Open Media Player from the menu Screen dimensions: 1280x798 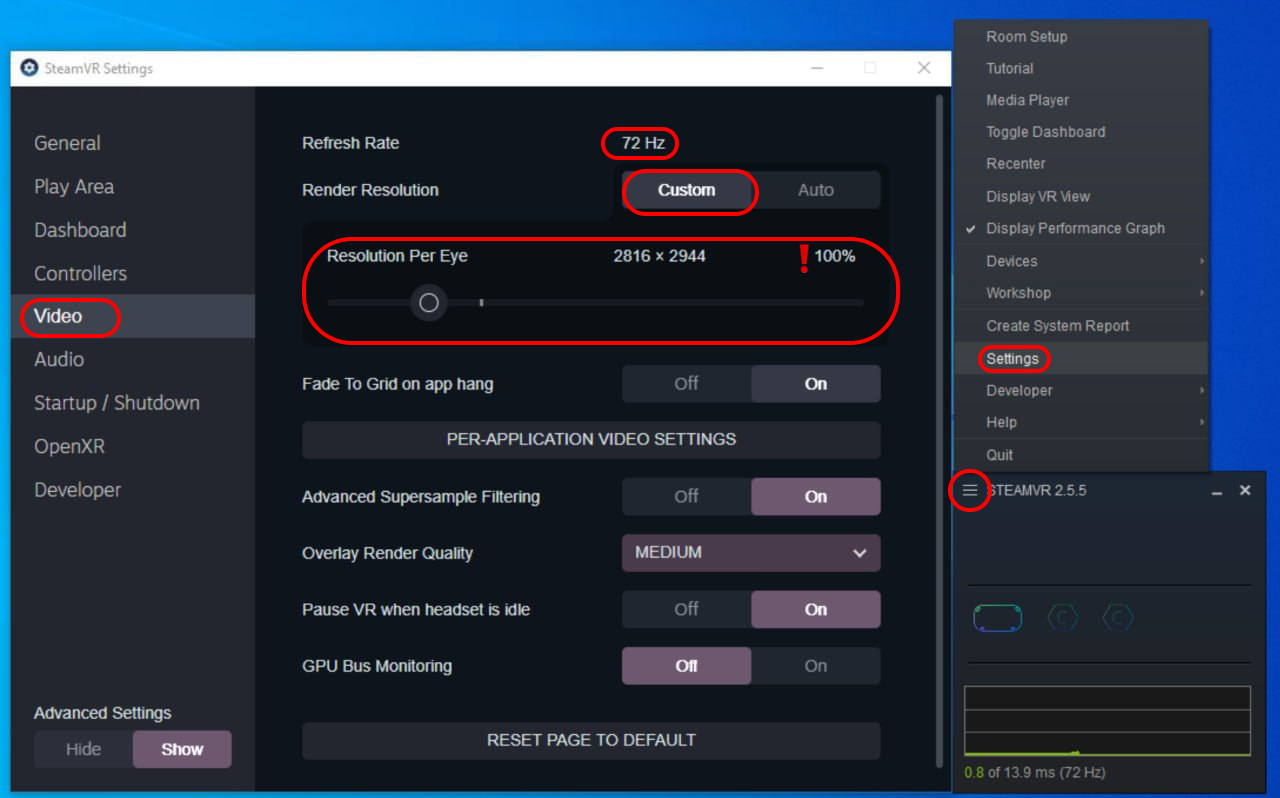[x=1081, y=100]
